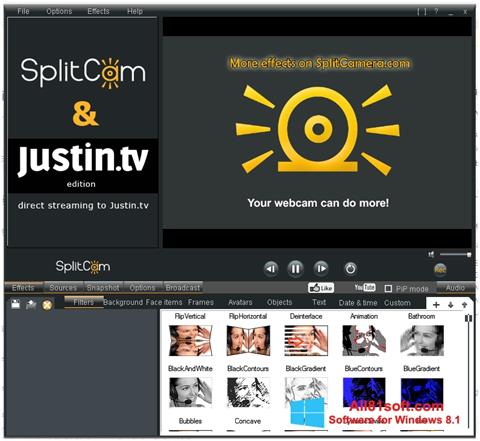Select the Objects category
The width and height of the screenshot is (480, 441).
coord(279,302)
